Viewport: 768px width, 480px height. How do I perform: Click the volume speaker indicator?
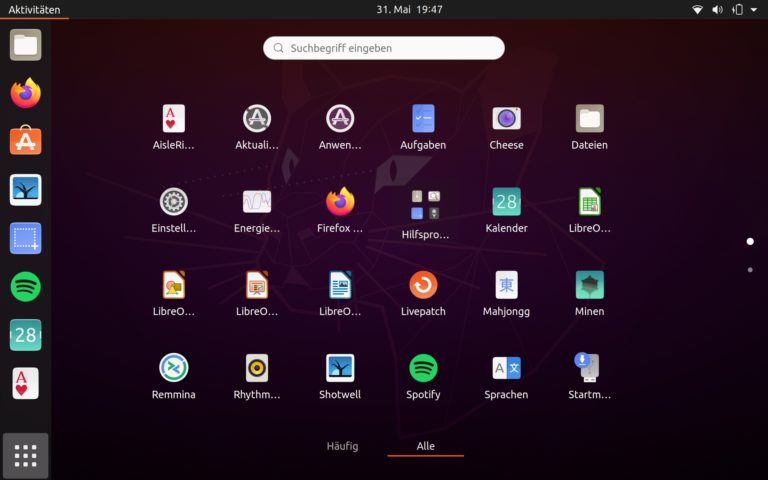(x=717, y=9)
